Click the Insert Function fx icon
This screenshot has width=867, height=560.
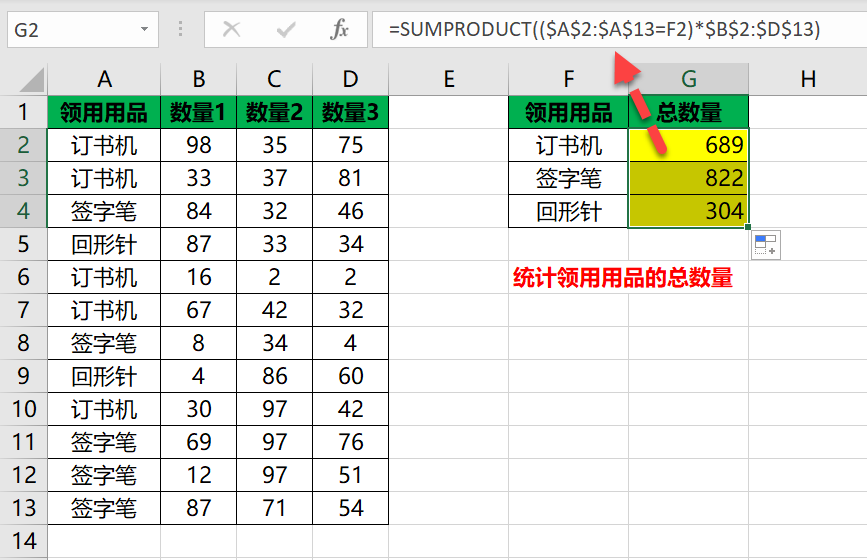[x=339, y=29]
